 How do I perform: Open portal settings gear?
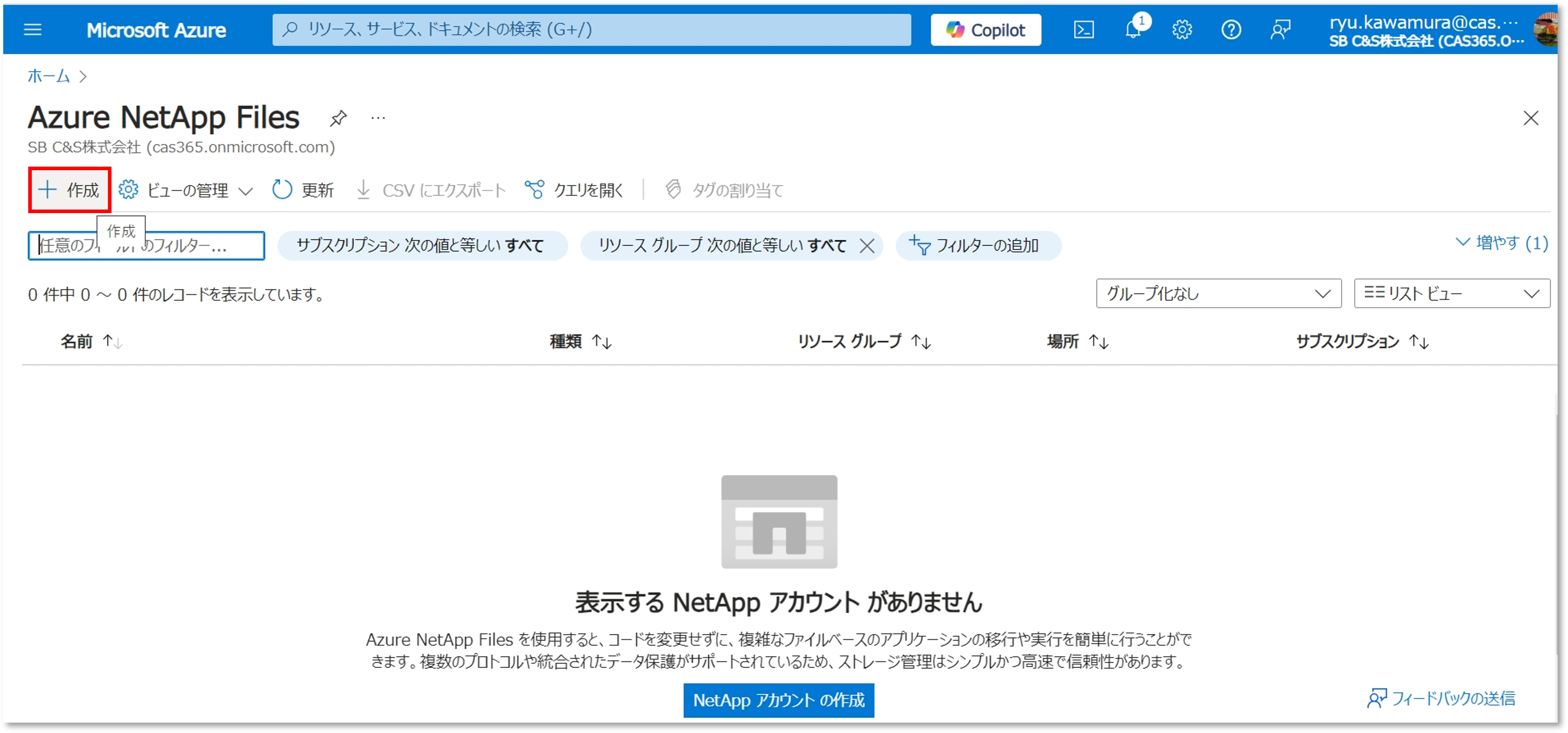[x=1182, y=29]
